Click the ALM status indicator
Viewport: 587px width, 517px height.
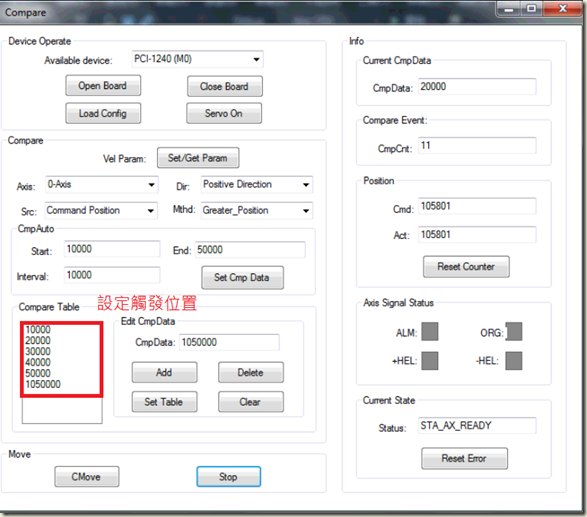(x=429, y=332)
